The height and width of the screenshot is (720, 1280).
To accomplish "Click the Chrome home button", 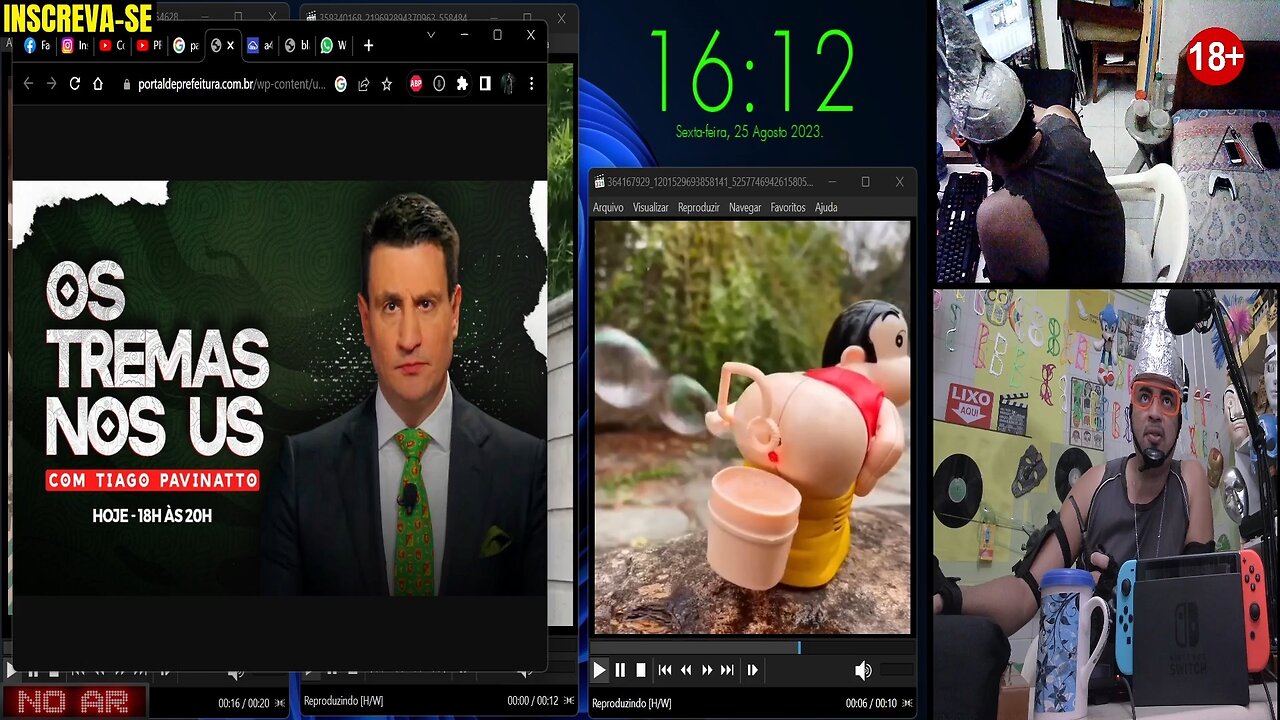I will (98, 84).
